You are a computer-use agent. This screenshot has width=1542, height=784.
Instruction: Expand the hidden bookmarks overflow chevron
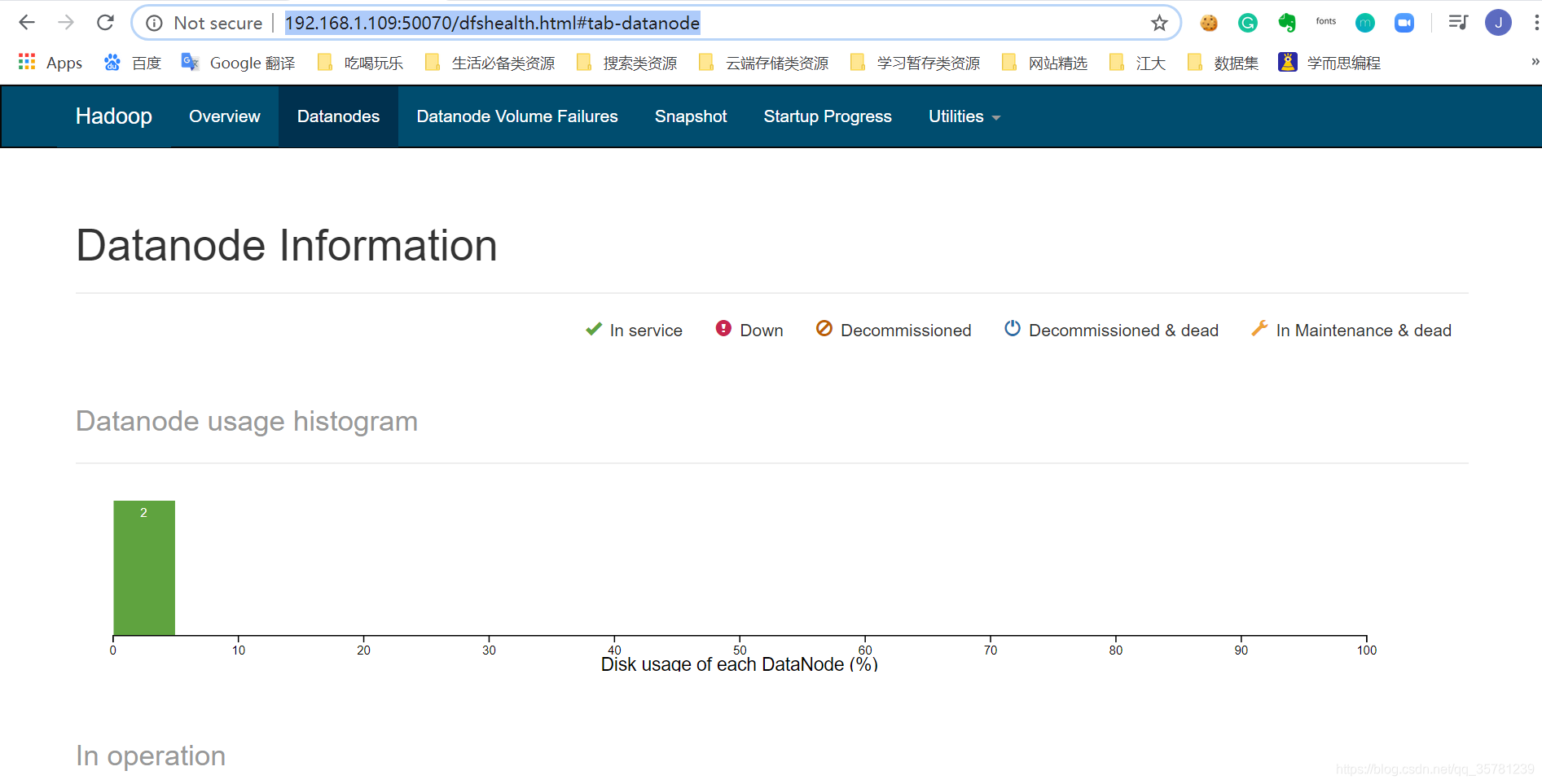pyautogui.click(x=1535, y=62)
